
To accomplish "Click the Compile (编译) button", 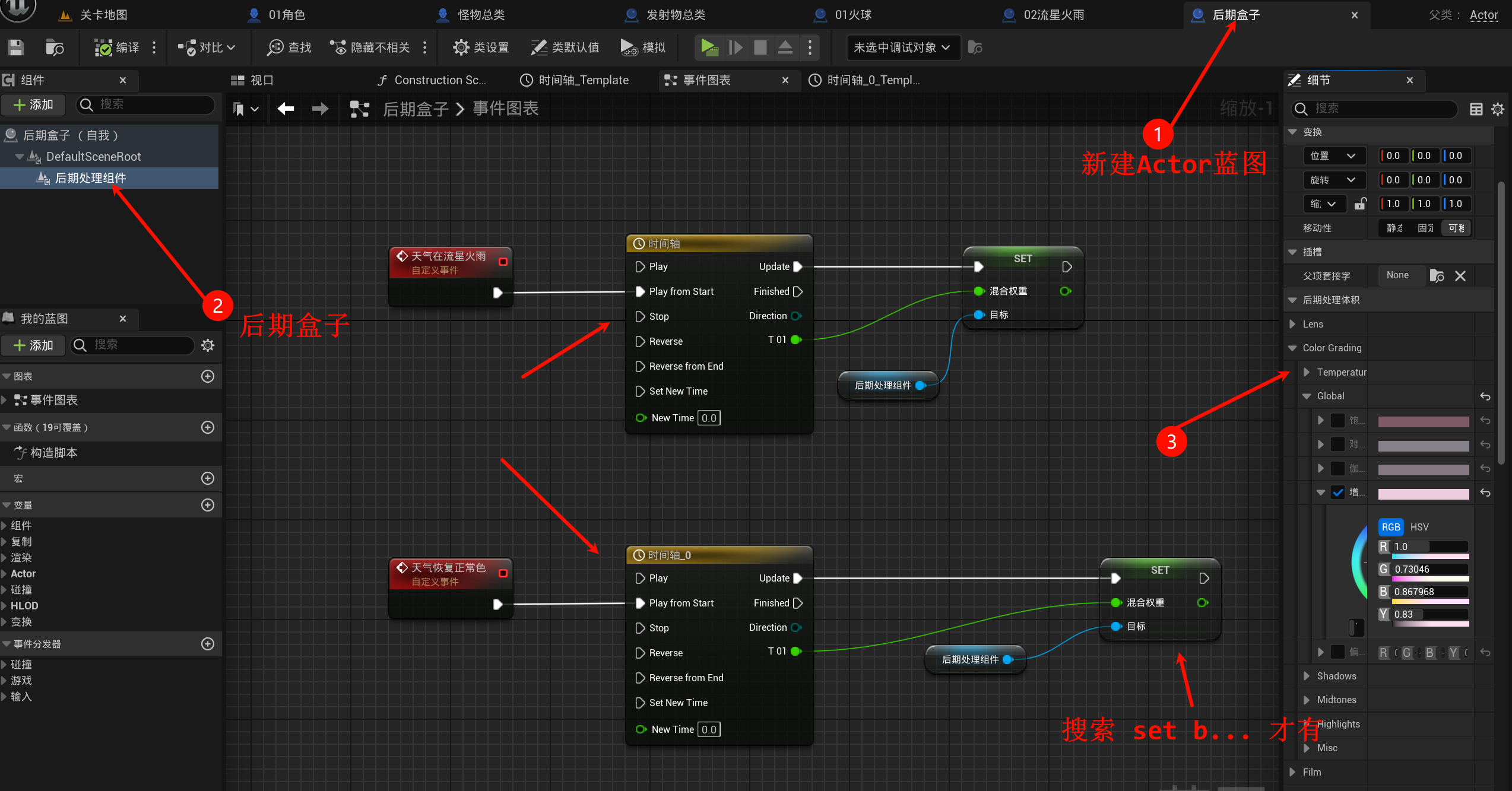I will [117, 47].
